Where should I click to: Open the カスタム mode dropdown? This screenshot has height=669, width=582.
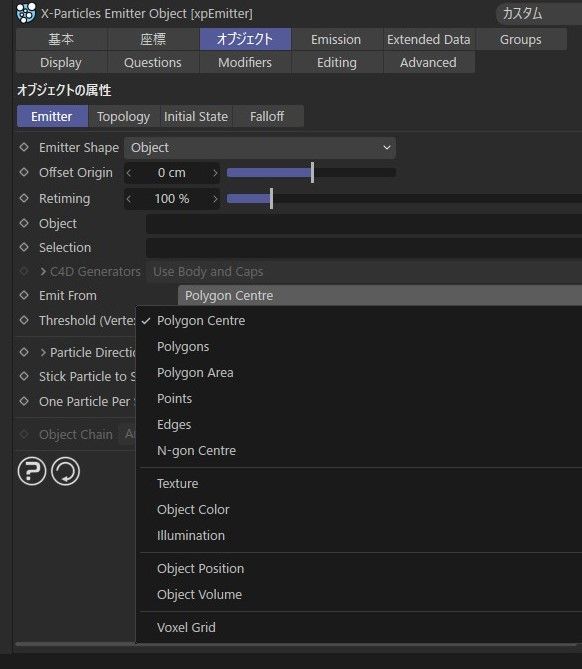tap(538, 14)
